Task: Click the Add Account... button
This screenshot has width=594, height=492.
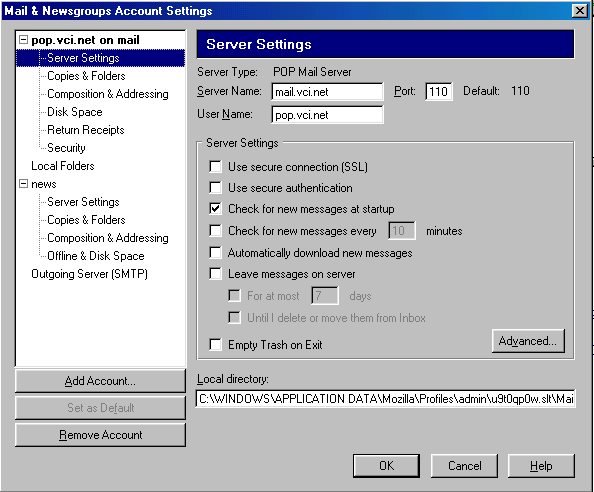Action: pyautogui.click(x=100, y=381)
